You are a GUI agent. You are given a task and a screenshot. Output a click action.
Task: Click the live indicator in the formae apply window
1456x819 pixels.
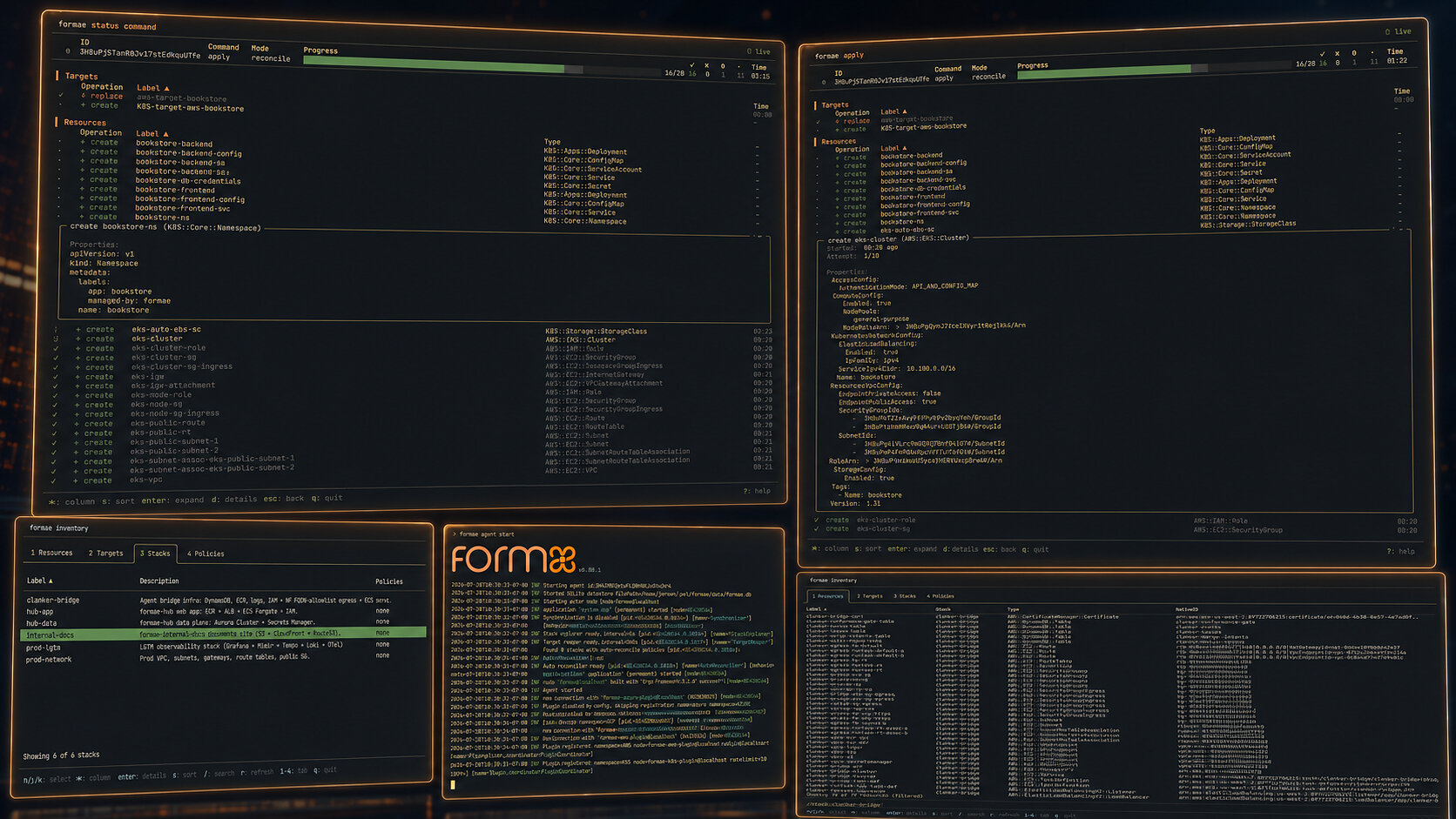pyautogui.click(x=1399, y=31)
